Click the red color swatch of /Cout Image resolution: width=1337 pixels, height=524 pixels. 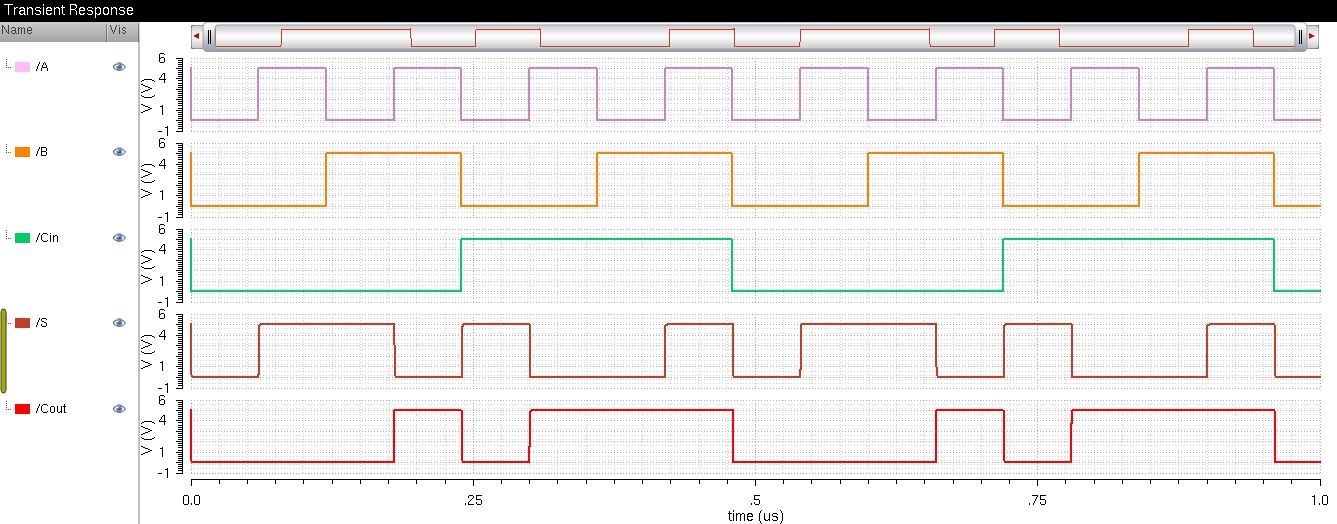click(x=22, y=409)
